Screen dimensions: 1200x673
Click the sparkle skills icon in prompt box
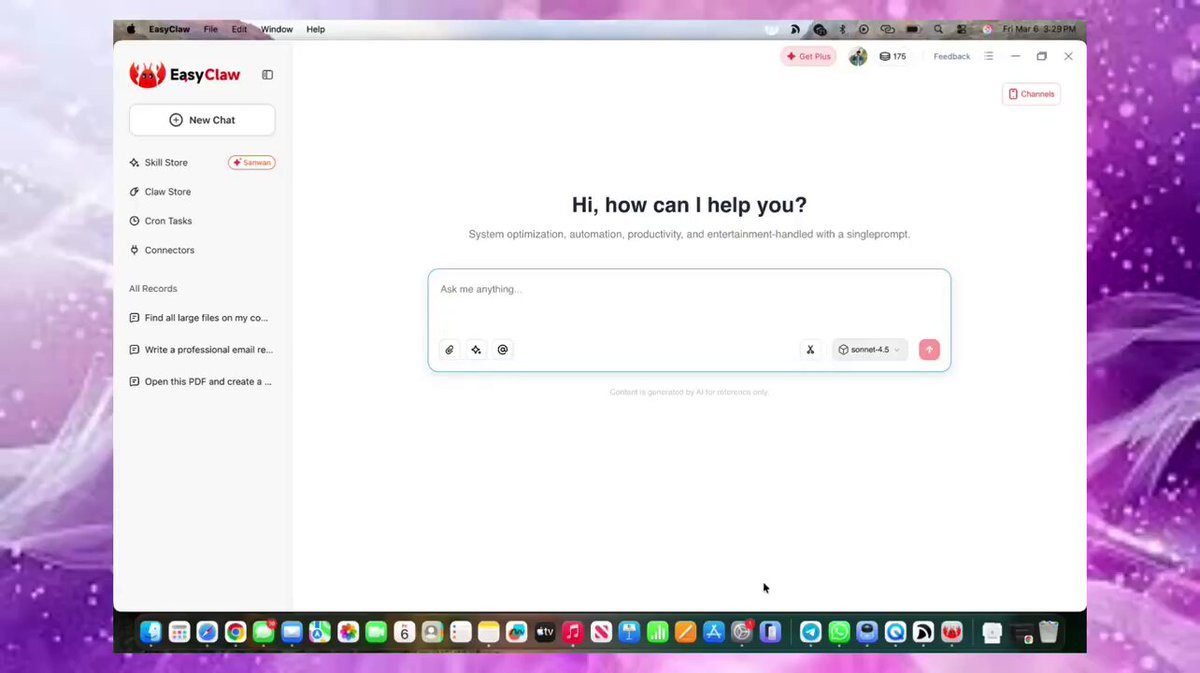point(476,350)
